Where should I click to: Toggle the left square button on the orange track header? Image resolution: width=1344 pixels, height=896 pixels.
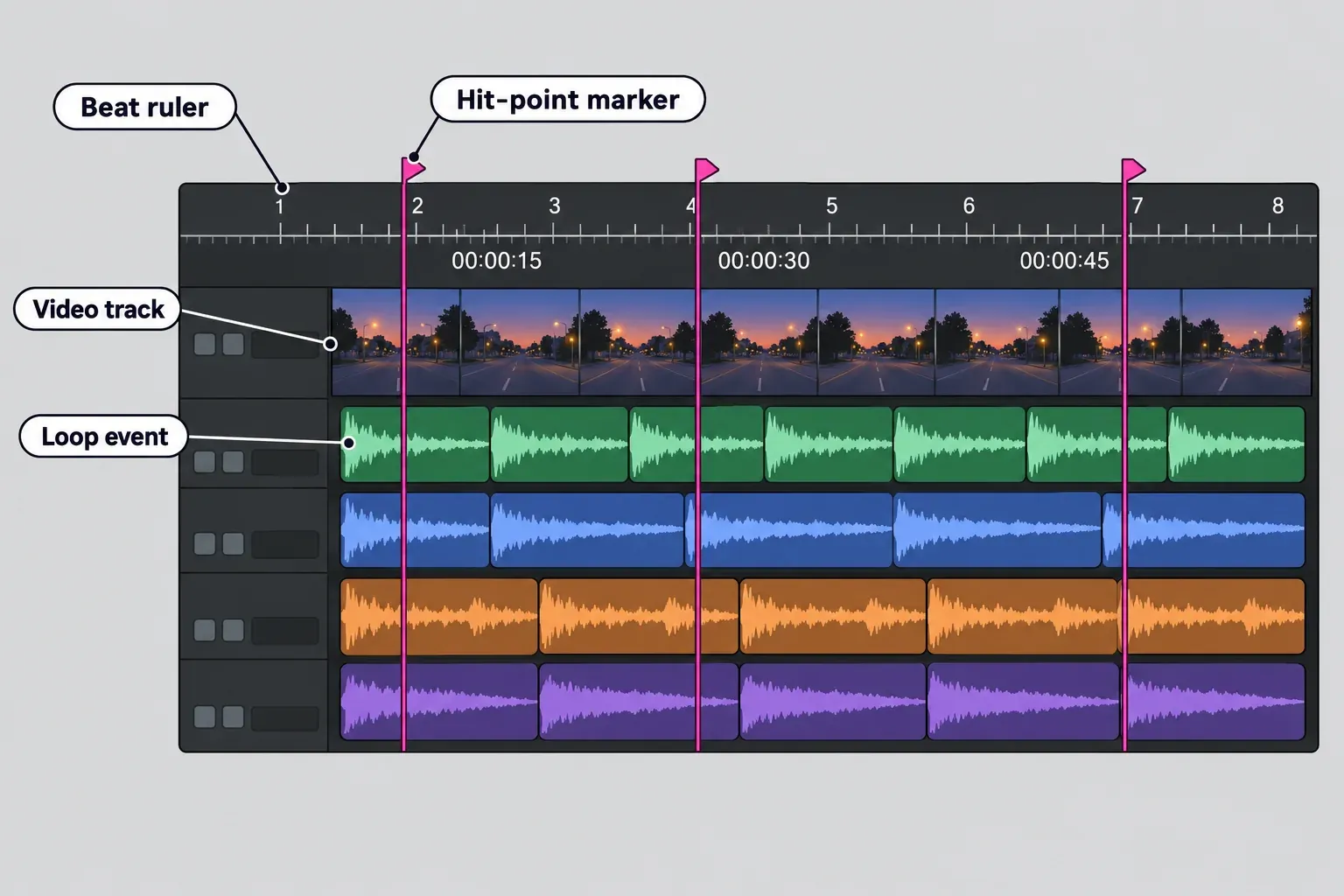click(205, 630)
